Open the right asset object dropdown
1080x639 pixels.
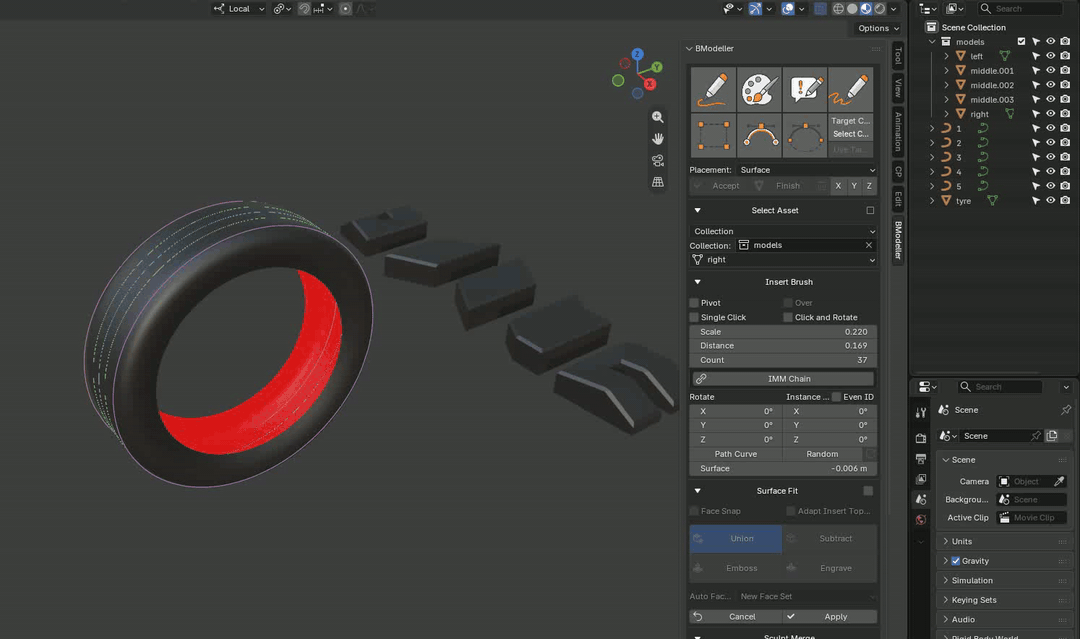click(784, 260)
